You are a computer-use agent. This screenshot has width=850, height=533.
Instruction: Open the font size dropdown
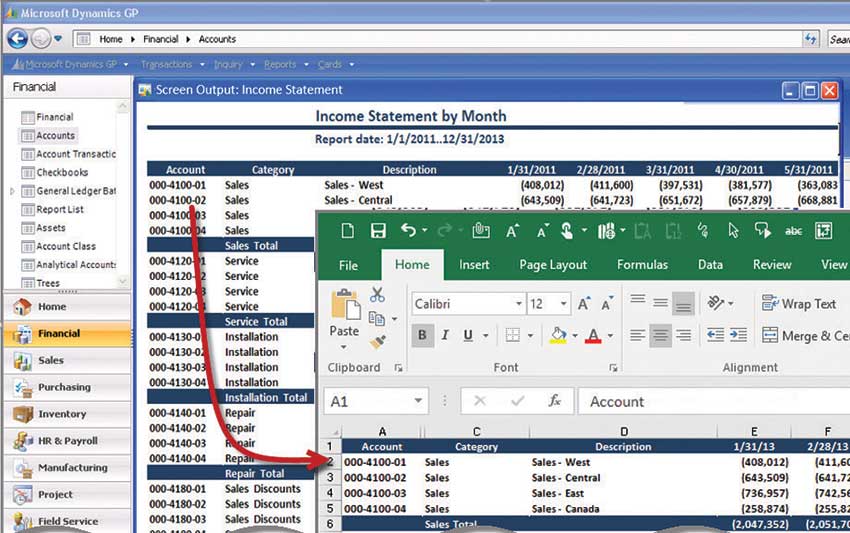pyautogui.click(x=562, y=303)
